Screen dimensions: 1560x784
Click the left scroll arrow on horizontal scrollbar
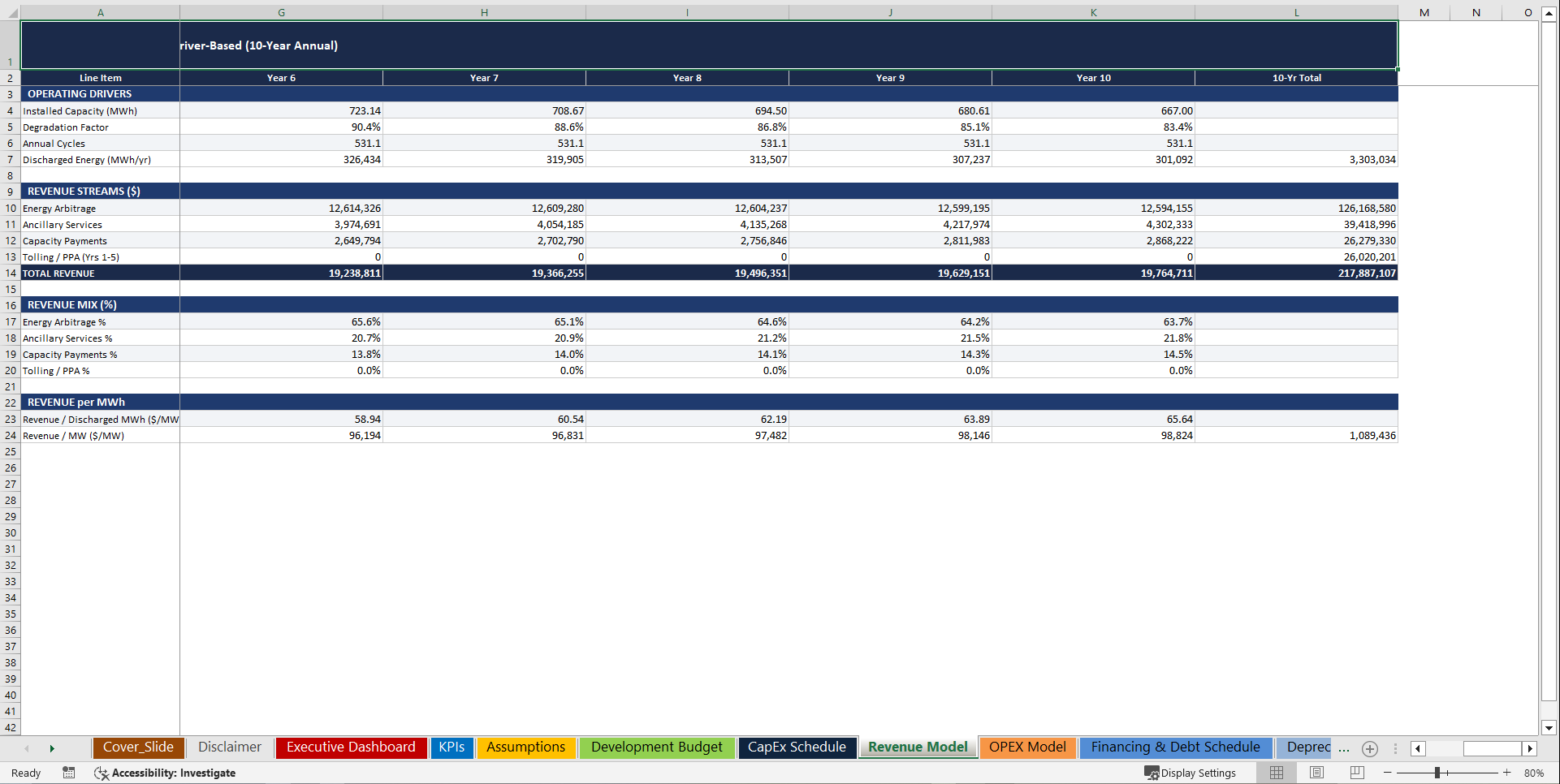[x=1418, y=748]
